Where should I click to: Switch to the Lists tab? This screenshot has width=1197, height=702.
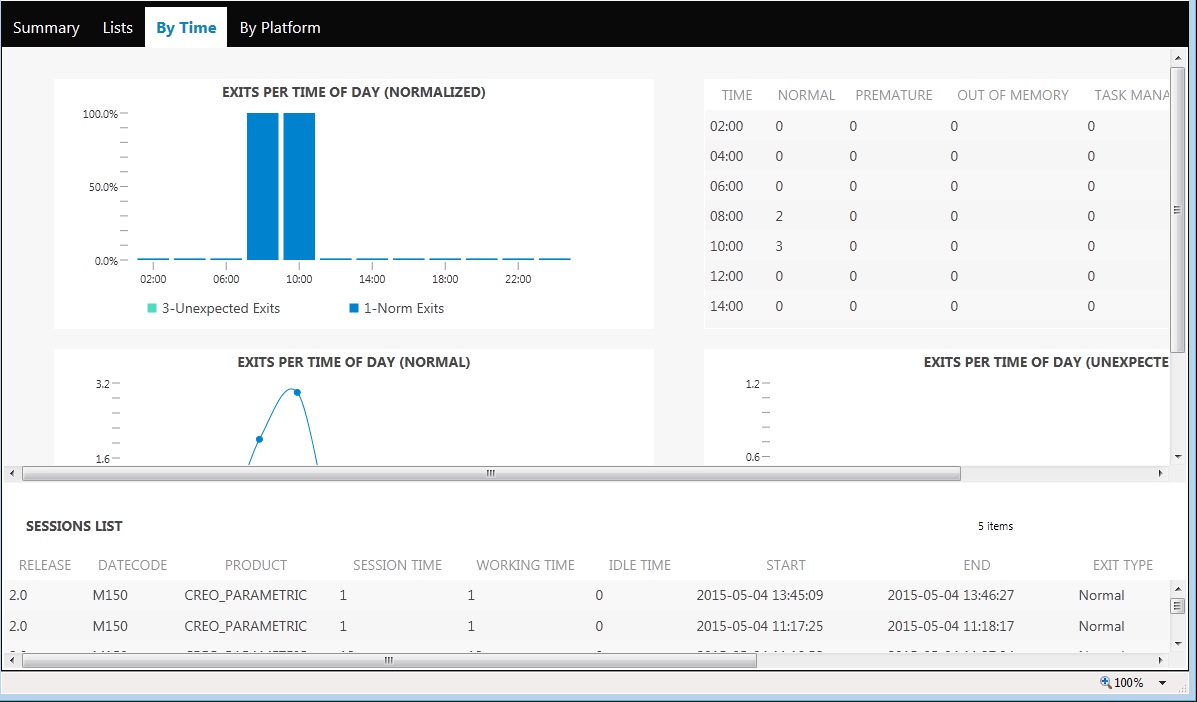(118, 27)
